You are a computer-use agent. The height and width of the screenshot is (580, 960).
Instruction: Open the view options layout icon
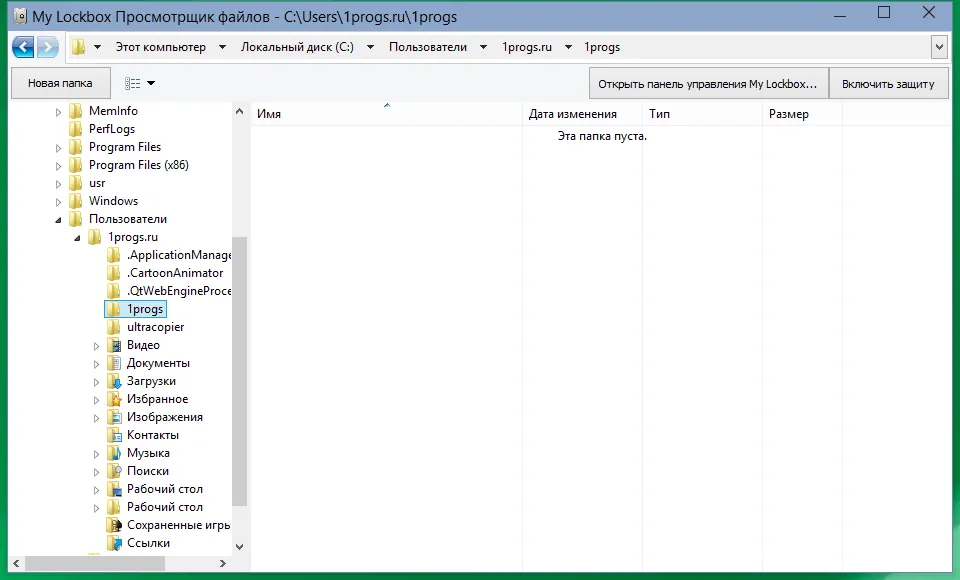click(132, 83)
